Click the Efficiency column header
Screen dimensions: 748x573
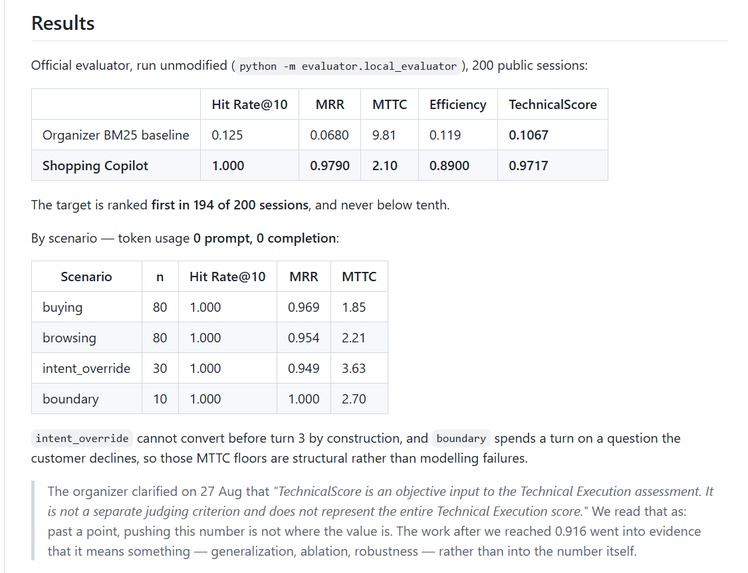(x=457, y=104)
